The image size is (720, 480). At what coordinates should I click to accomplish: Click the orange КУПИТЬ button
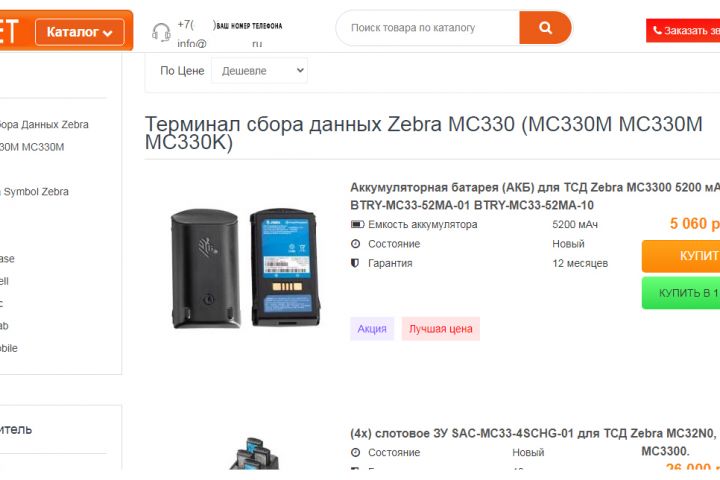click(681, 256)
